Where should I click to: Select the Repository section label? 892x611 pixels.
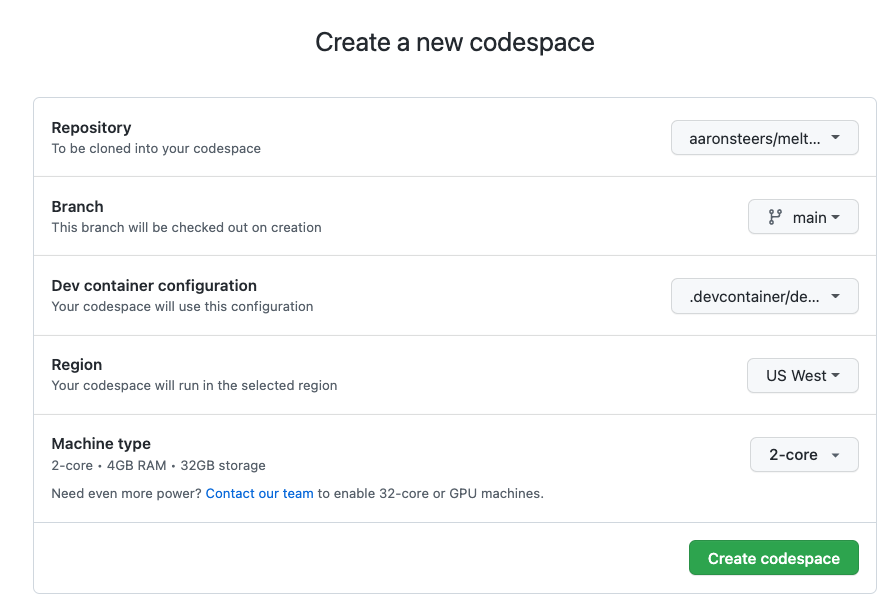(x=91, y=127)
